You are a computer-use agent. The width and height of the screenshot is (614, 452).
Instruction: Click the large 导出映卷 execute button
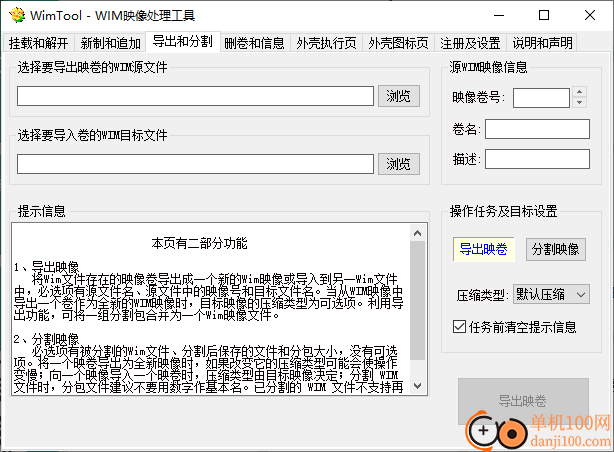(523, 401)
